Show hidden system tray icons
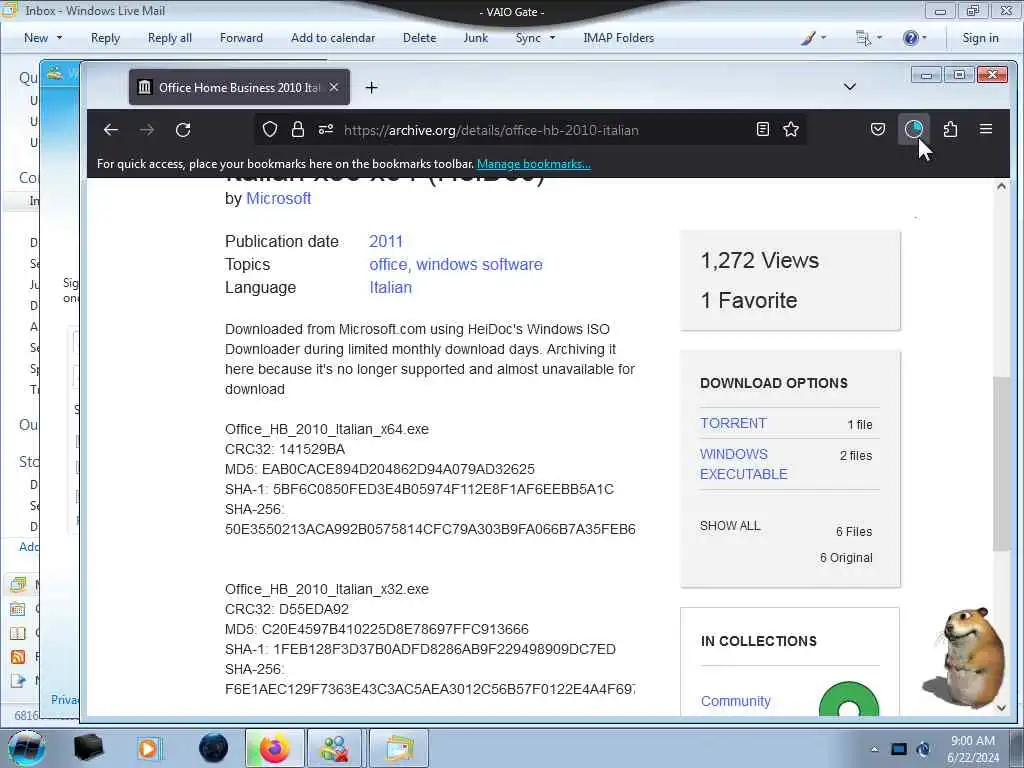 point(874,749)
